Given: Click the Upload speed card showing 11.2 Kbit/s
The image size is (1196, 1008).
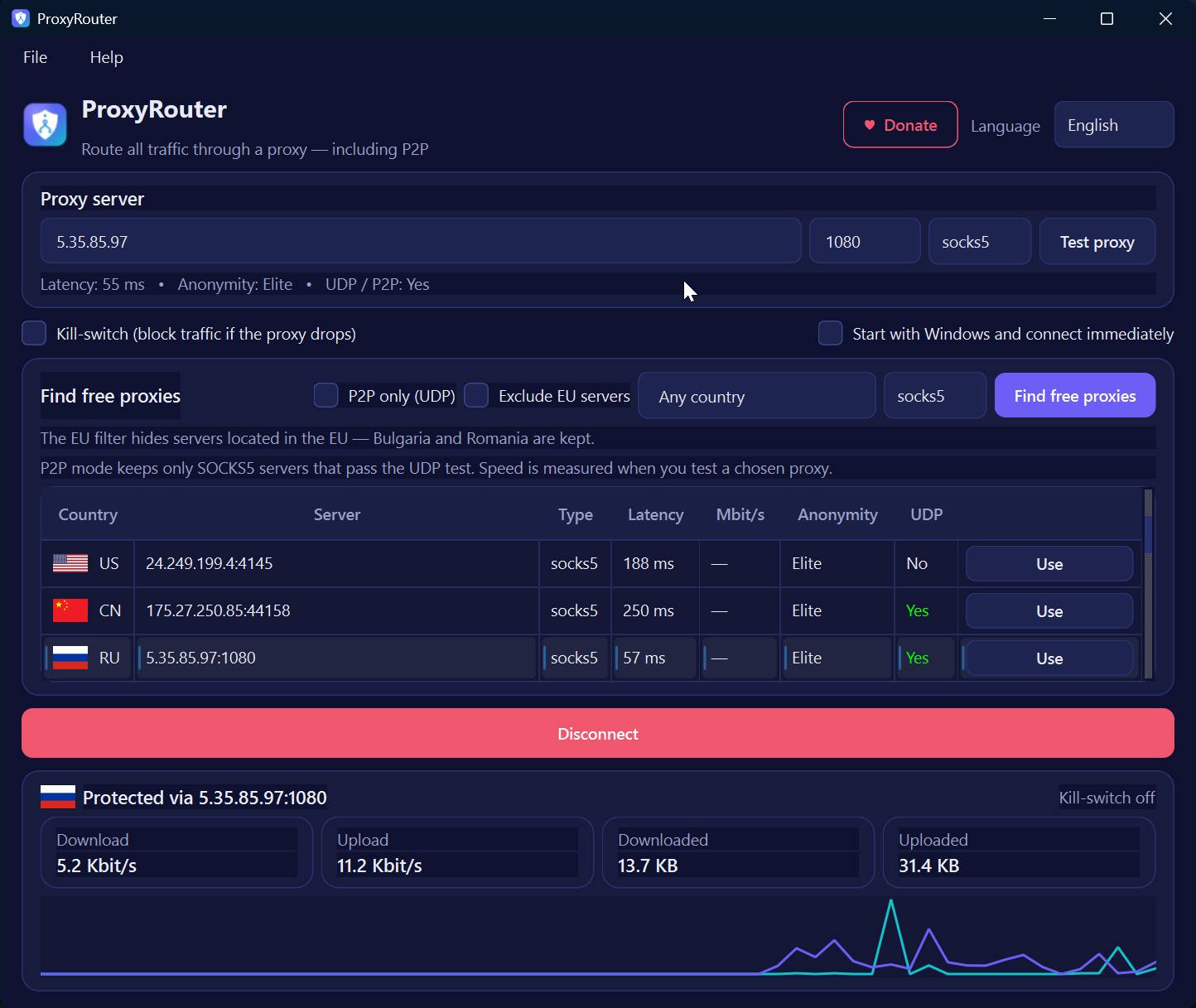Looking at the screenshot, I should [457, 852].
